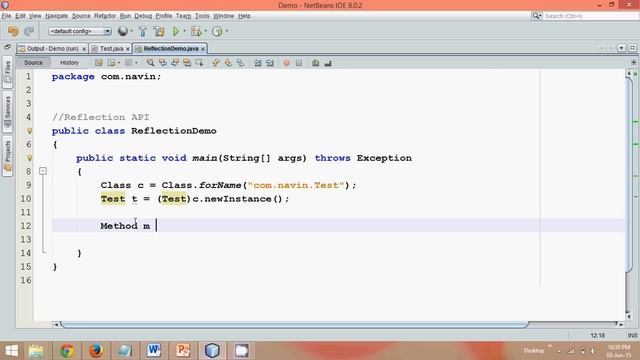Image resolution: width=640 pixels, height=360 pixels.
Task: Click the Windows Start button
Action: click(x=11, y=351)
